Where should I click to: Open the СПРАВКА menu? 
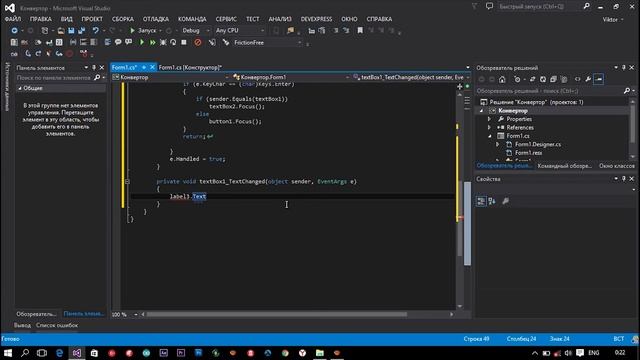pos(379,19)
